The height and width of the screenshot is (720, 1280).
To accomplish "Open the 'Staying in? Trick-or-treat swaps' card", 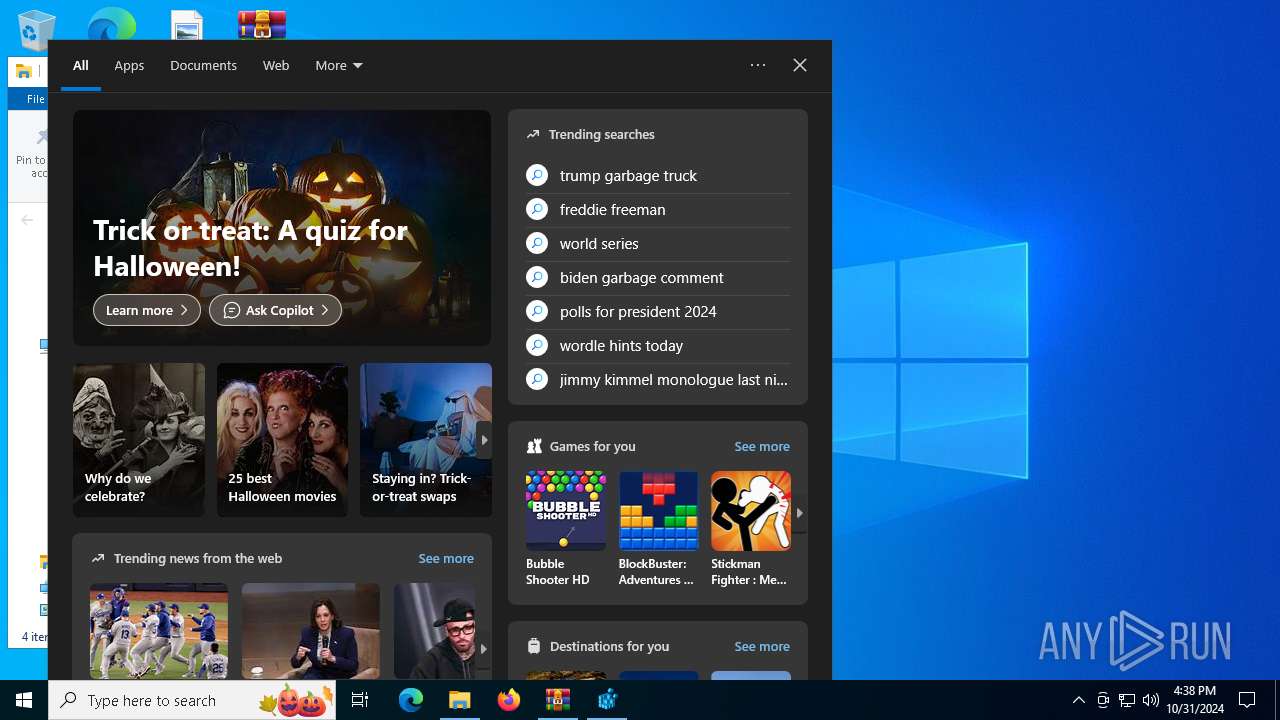I will (425, 440).
